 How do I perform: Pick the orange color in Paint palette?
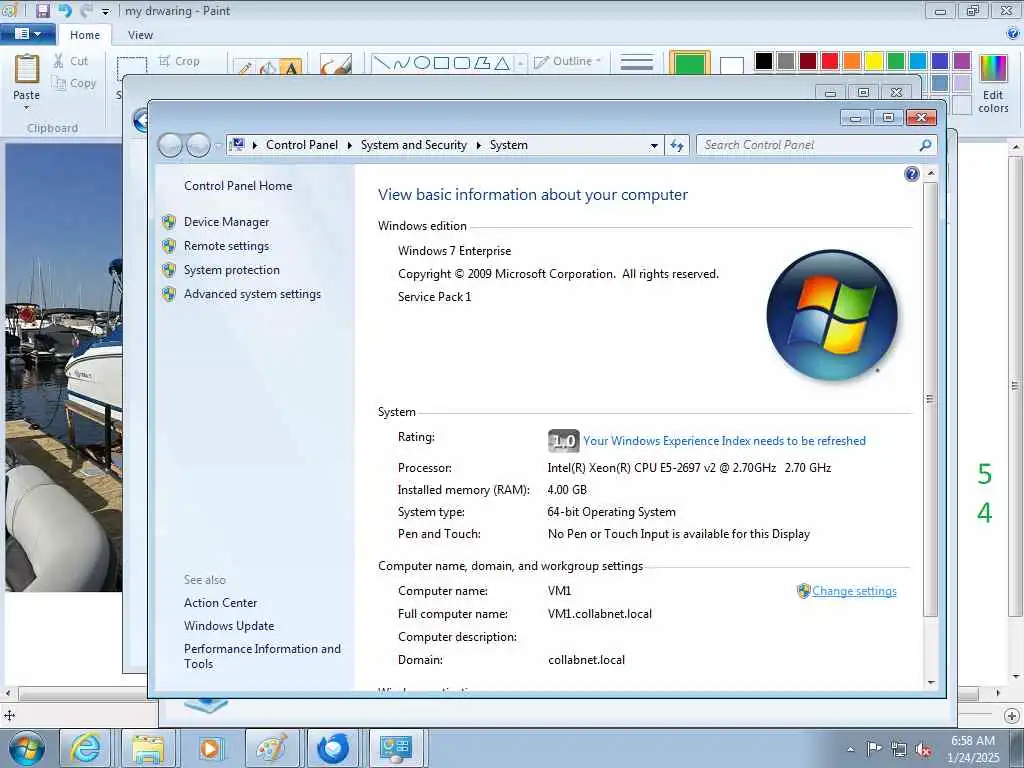click(x=852, y=61)
